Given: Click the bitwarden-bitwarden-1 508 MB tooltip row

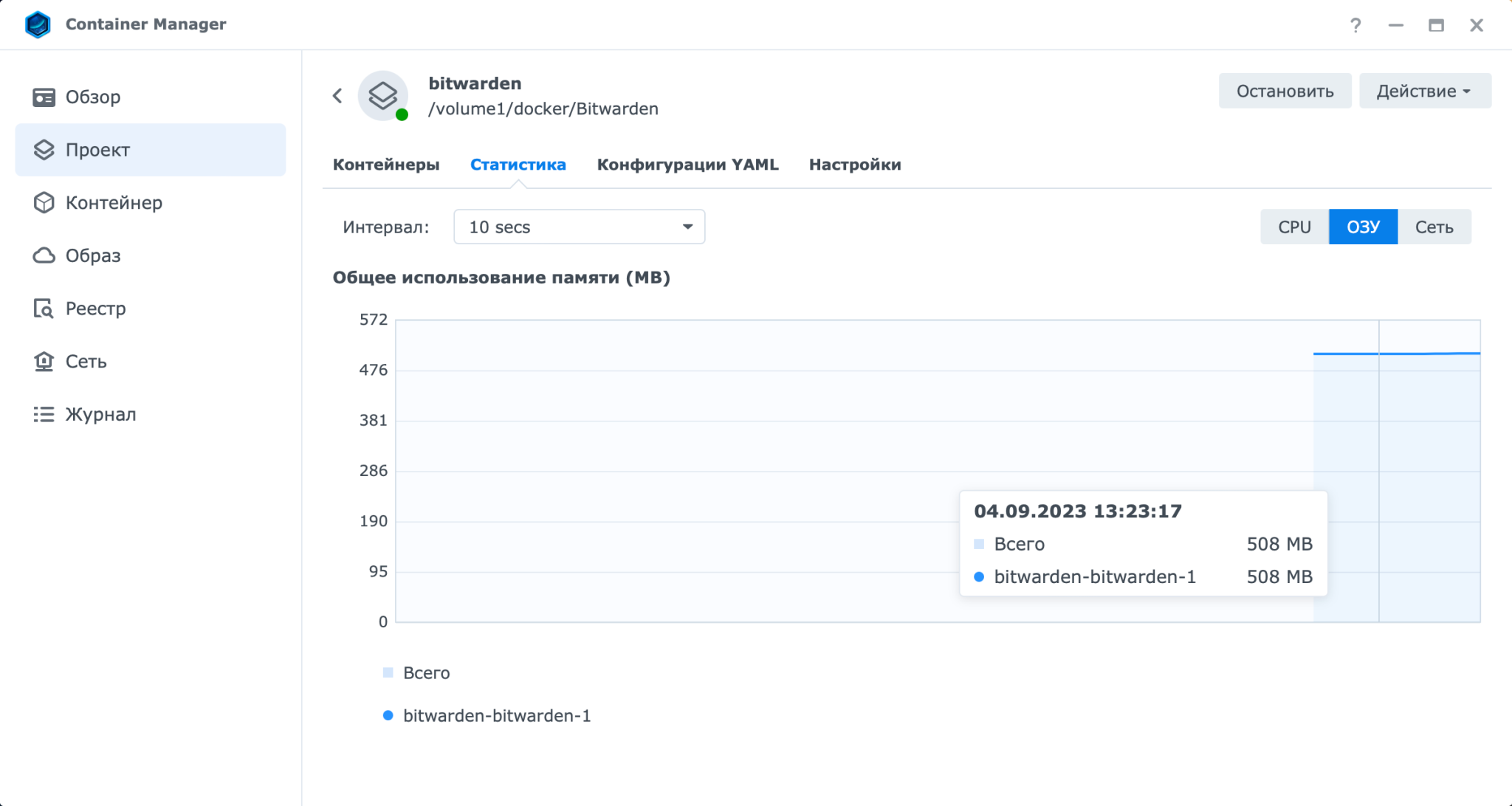Looking at the screenshot, I should click(x=1143, y=576).
